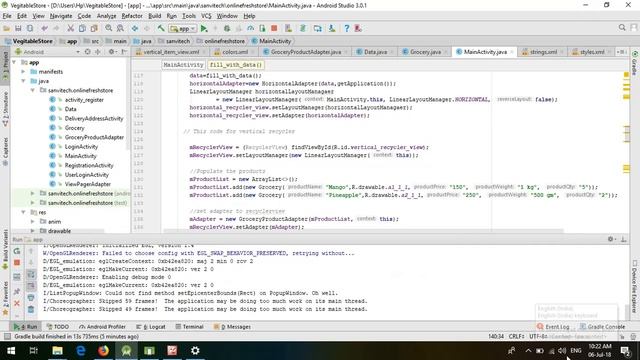Open File Explorer from the taskbar

58,351
